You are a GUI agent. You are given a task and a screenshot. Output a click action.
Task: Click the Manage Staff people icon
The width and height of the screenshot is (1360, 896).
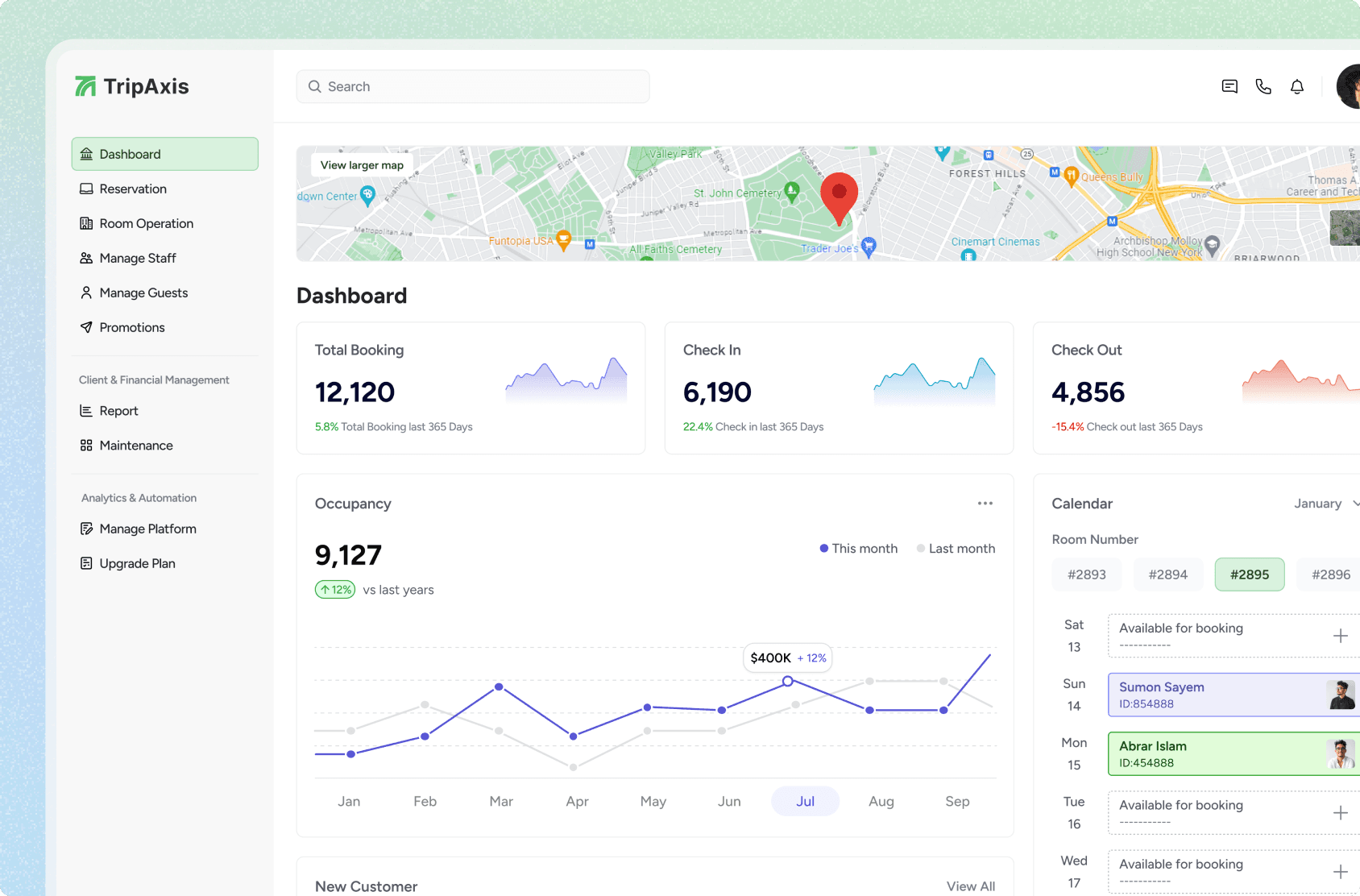coord(86,258)
